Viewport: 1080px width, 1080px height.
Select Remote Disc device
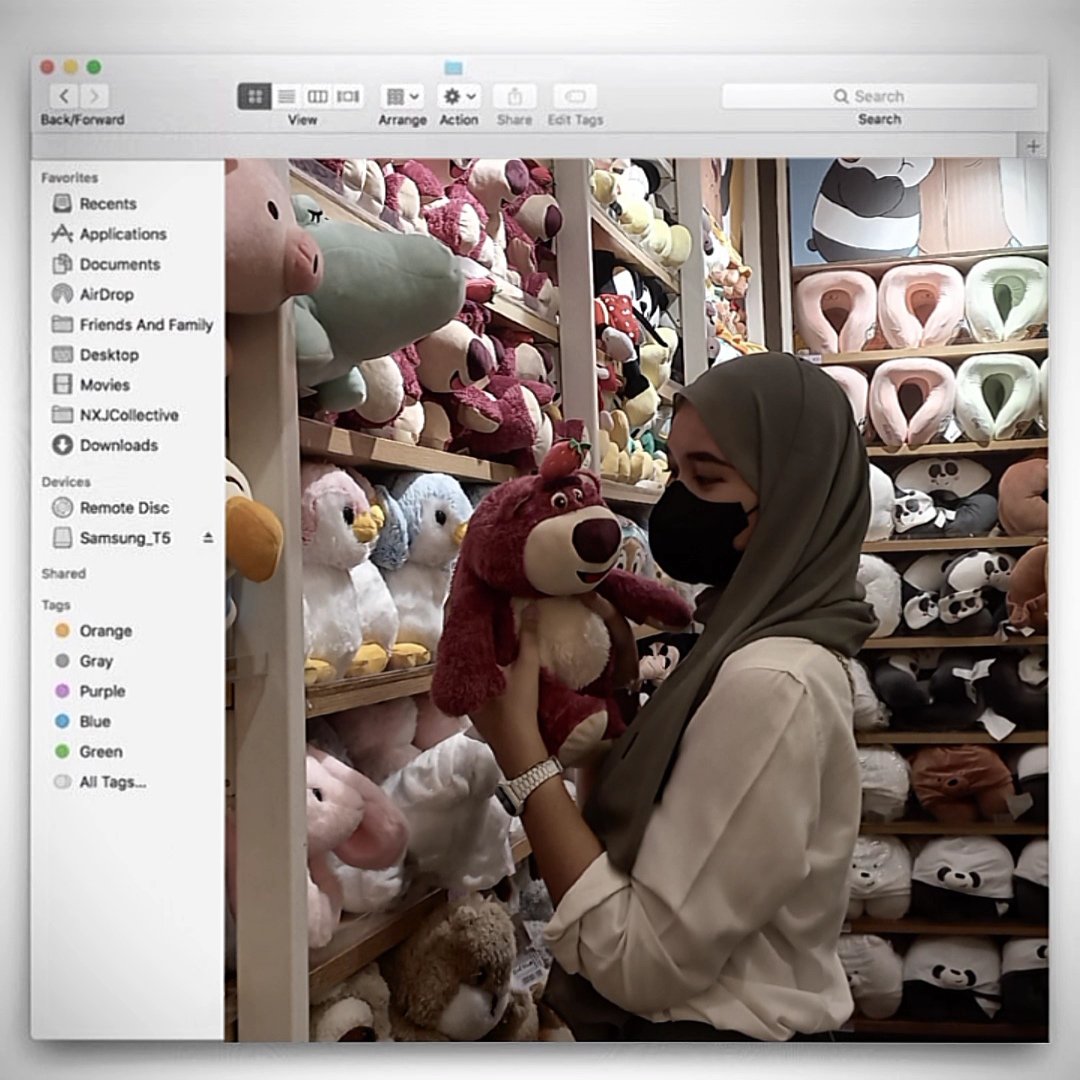tap(110, 508)
